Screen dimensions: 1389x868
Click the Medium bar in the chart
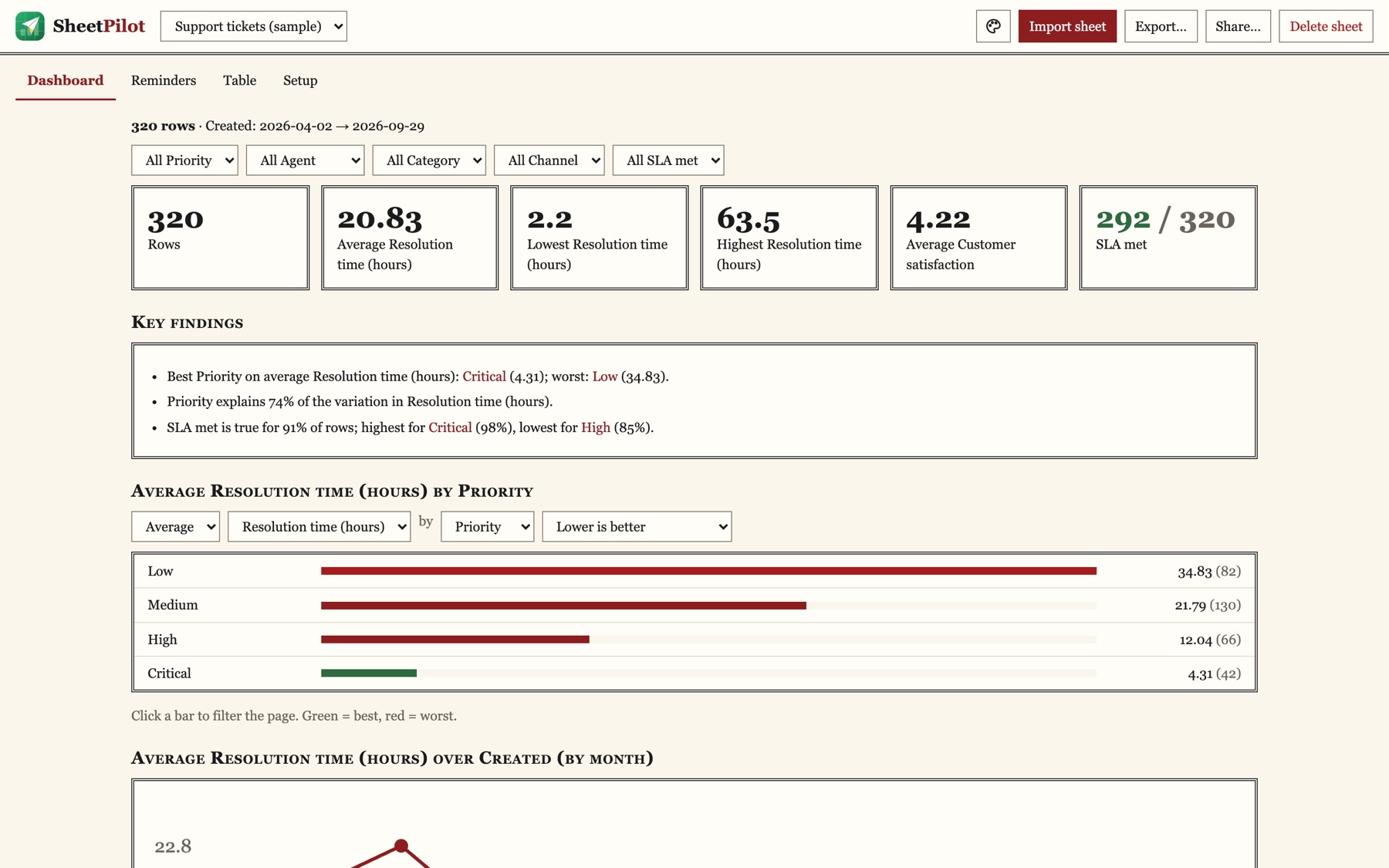coord(563,606)
